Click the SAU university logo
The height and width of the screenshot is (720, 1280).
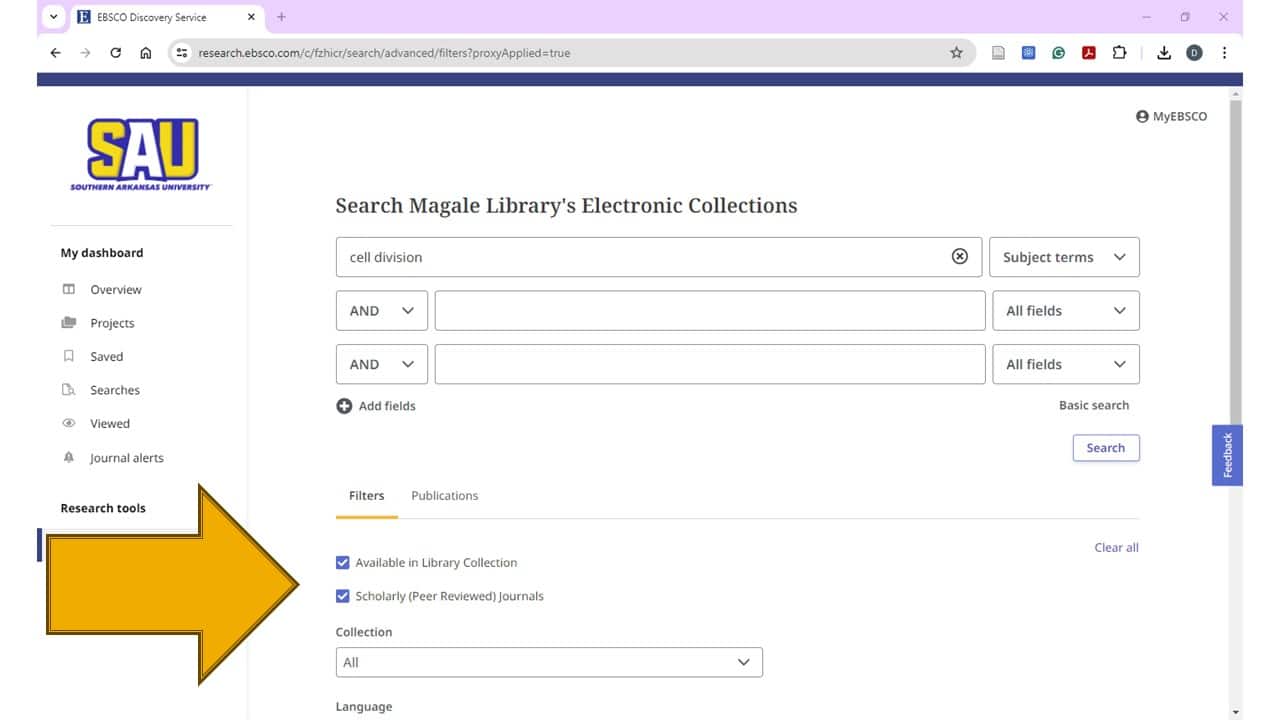coord(141,154)
